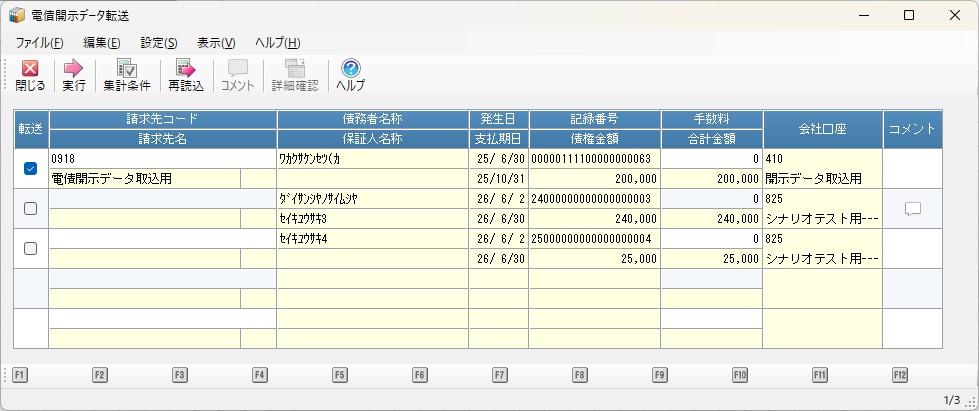Open the 設定(S) menu

point(159,42)
